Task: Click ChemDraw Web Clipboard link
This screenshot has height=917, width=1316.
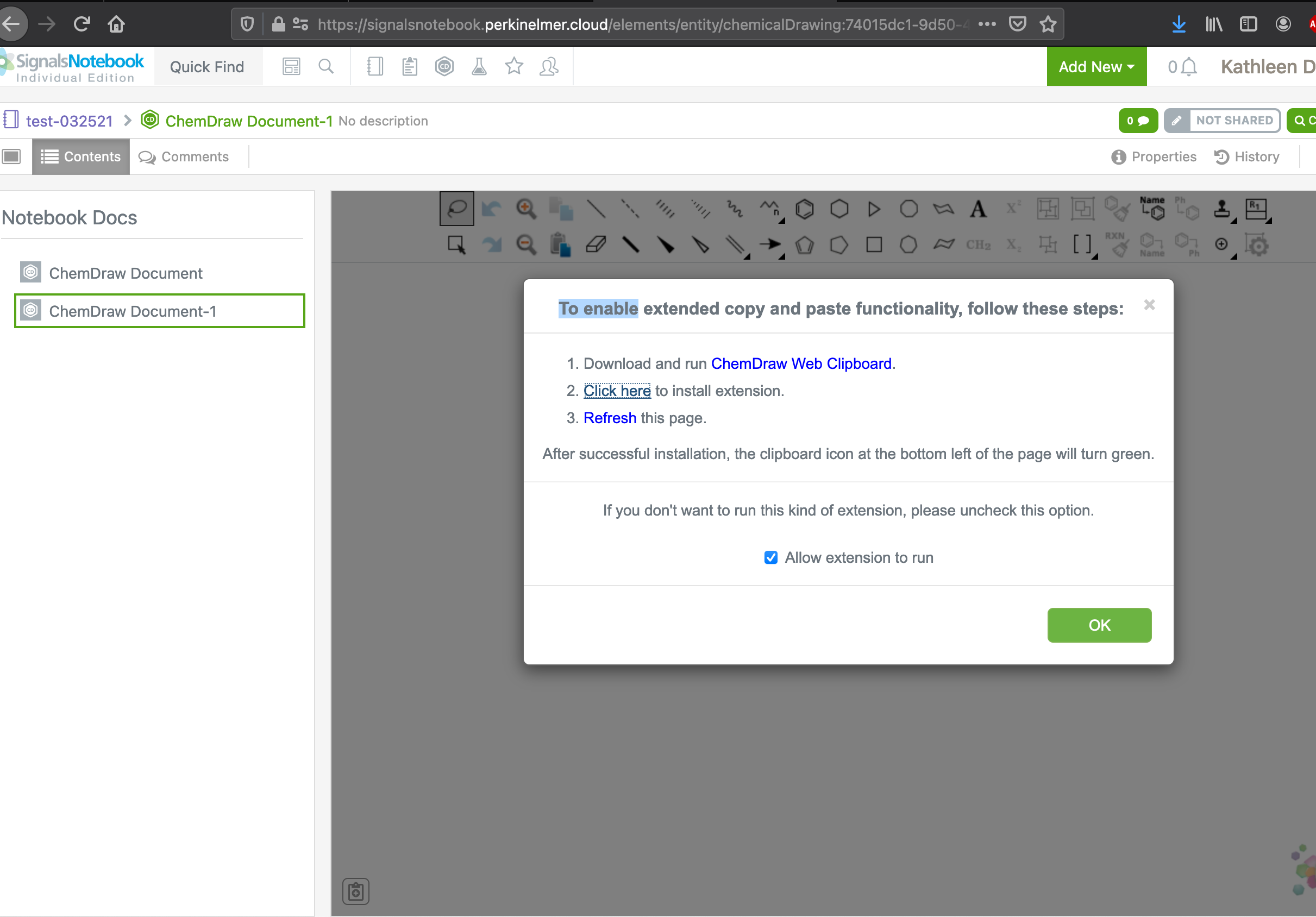Action: point(800,363)
